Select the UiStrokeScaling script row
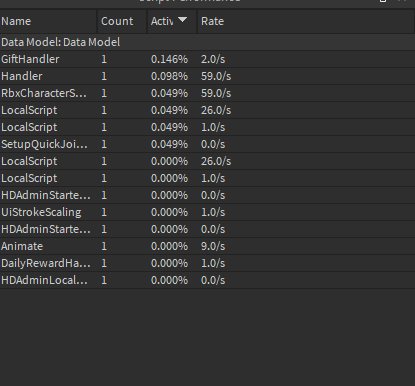The image size is (415, 386). click(x=207, y=212)
